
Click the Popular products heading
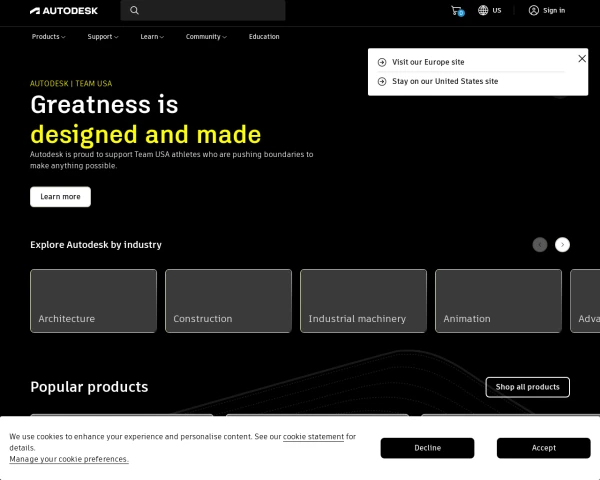pyautogui.click(x=89, y=387)
